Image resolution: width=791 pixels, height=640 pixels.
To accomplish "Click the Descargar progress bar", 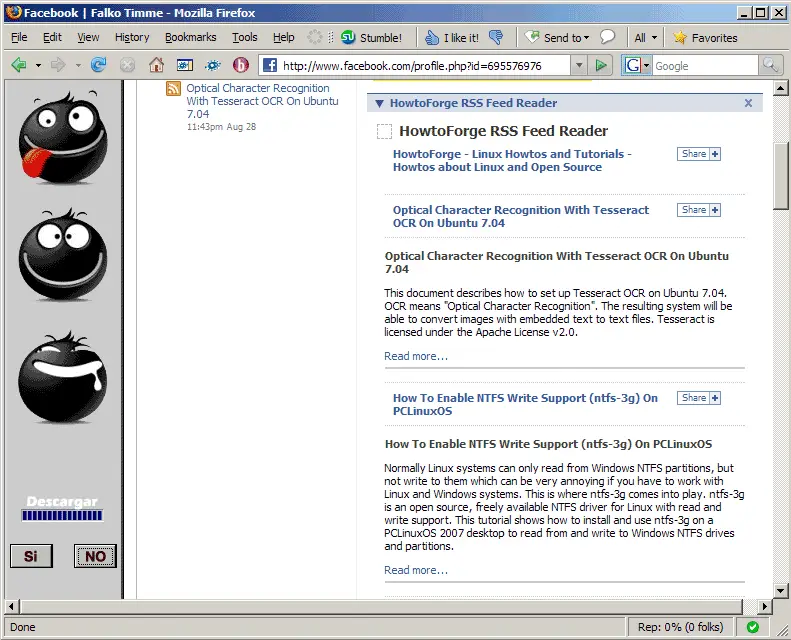I will [x=62, y=516].
